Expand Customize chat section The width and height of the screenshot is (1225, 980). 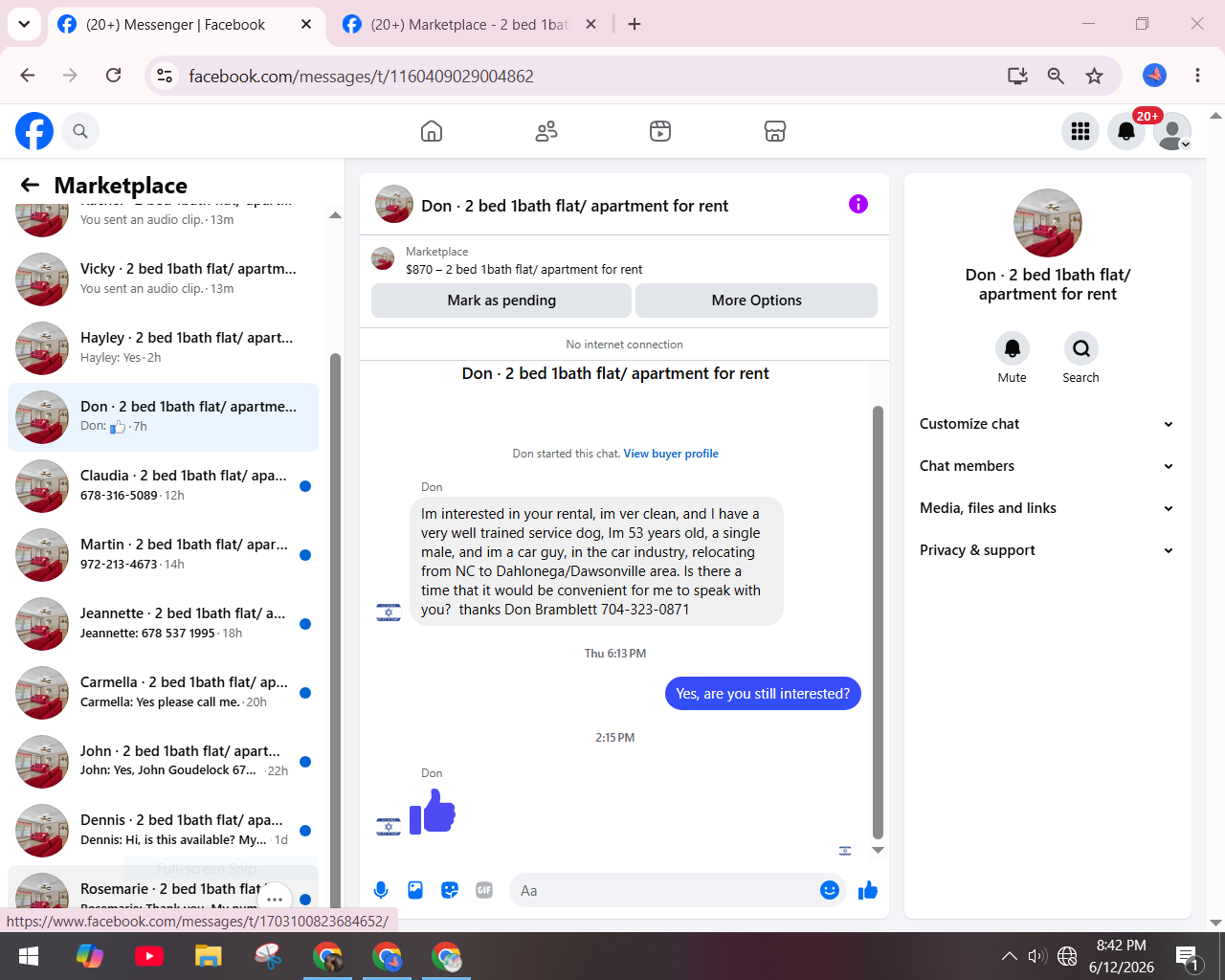(1047, 424)
